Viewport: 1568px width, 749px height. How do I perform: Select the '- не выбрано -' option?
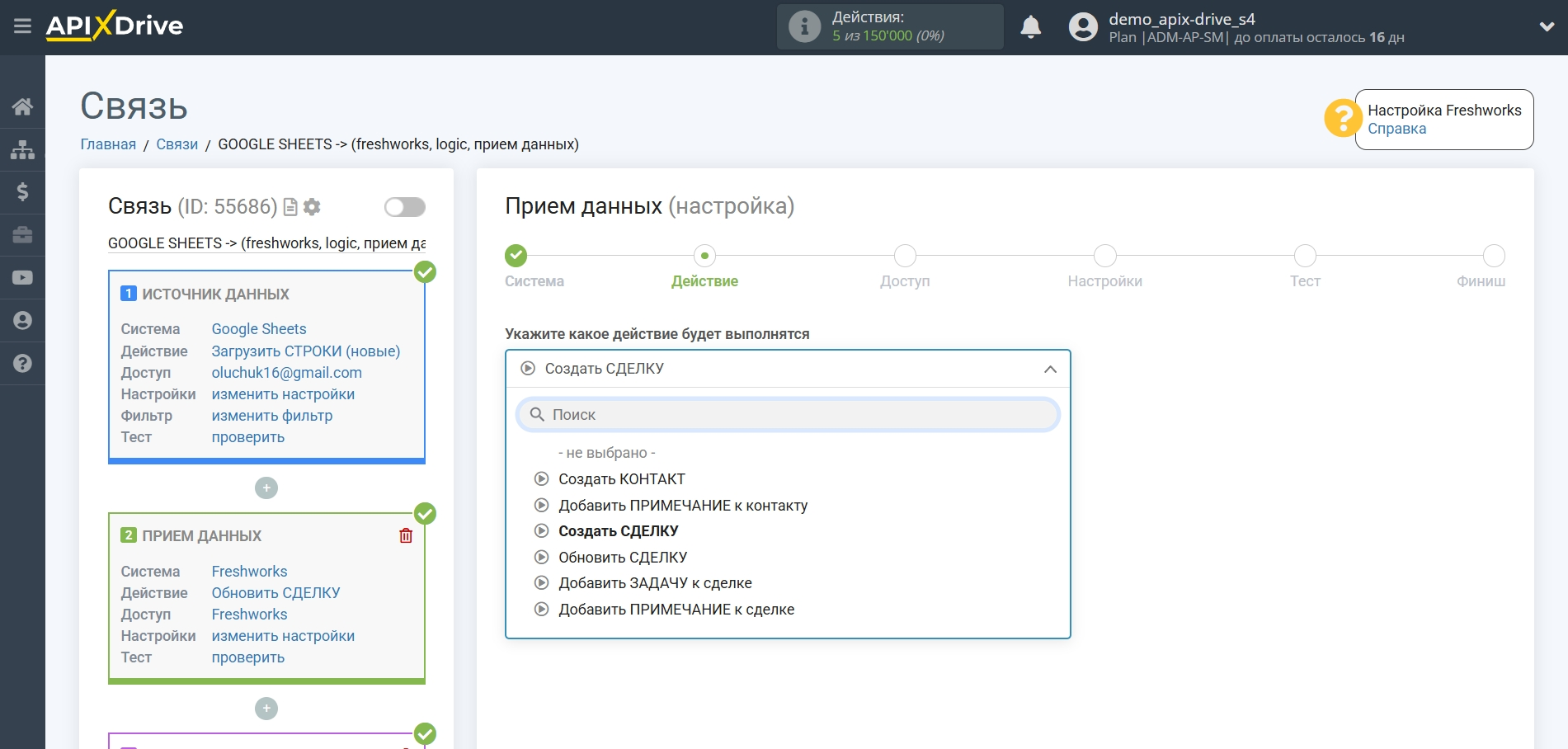click(x=606, y=453)
